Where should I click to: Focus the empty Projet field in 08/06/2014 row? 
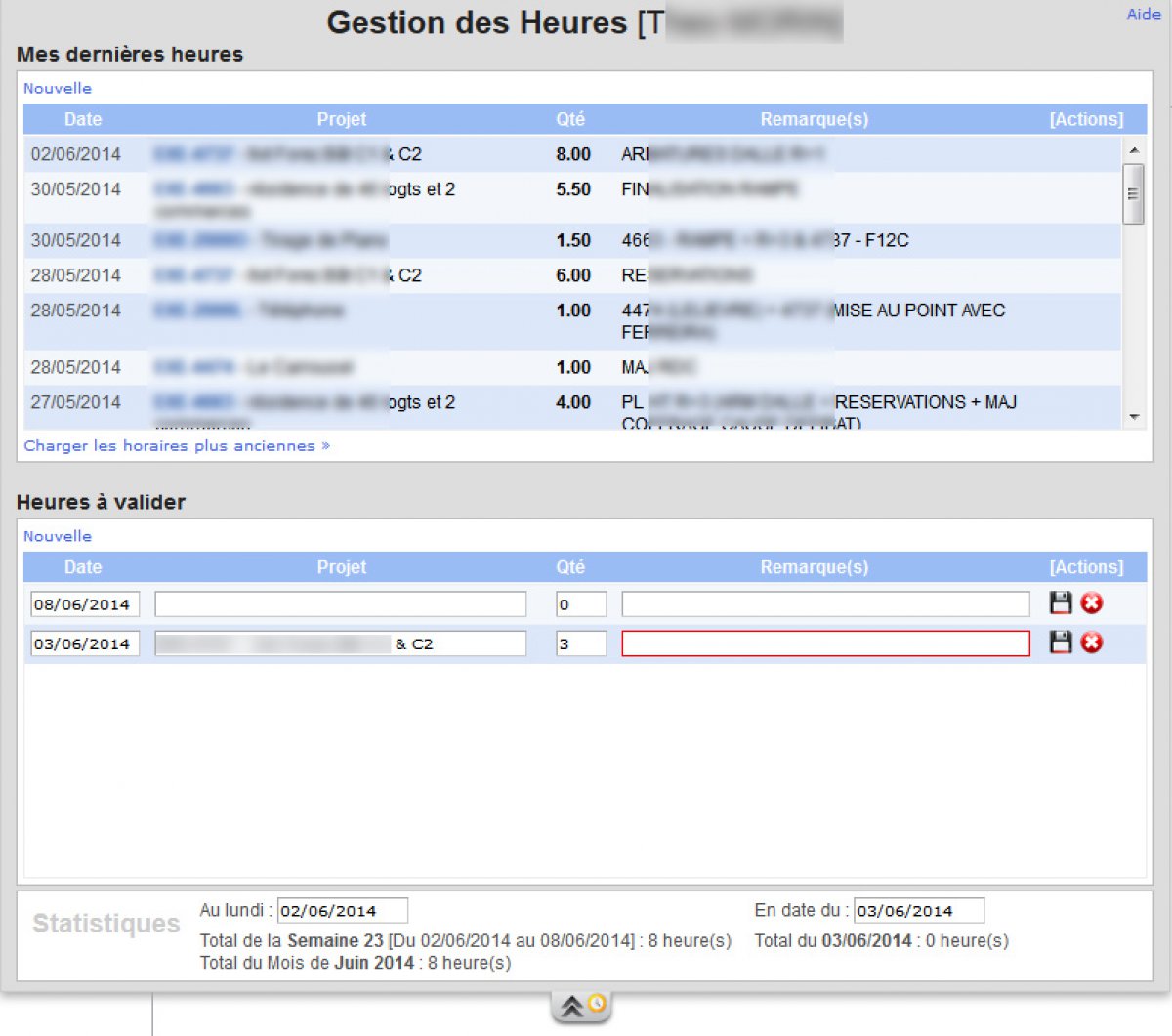coord(340,604)
